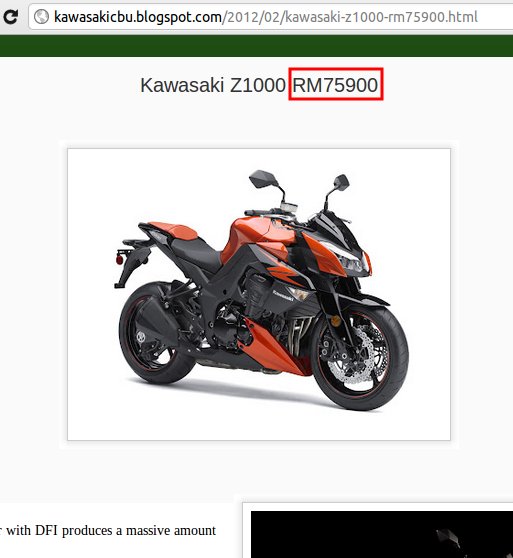The image size is (513, 558).
Task: Click the motorcycle's rear wheel
Action: [157, 333]
